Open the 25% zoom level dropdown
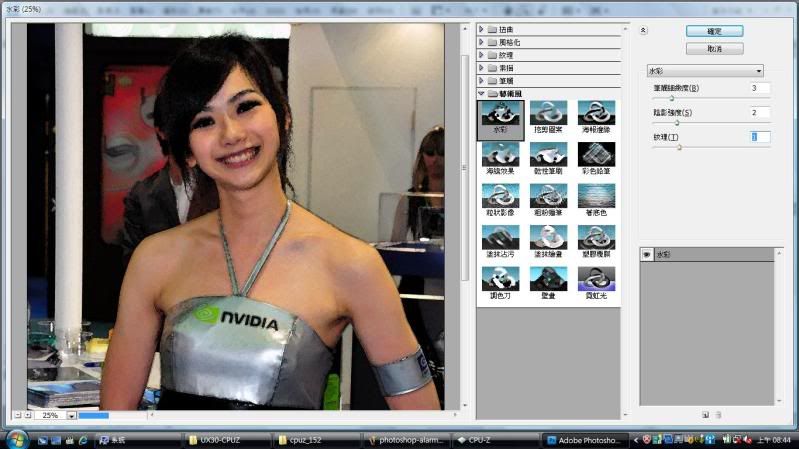The width and height of the screenshot is (799, 449). click(72, 415)
